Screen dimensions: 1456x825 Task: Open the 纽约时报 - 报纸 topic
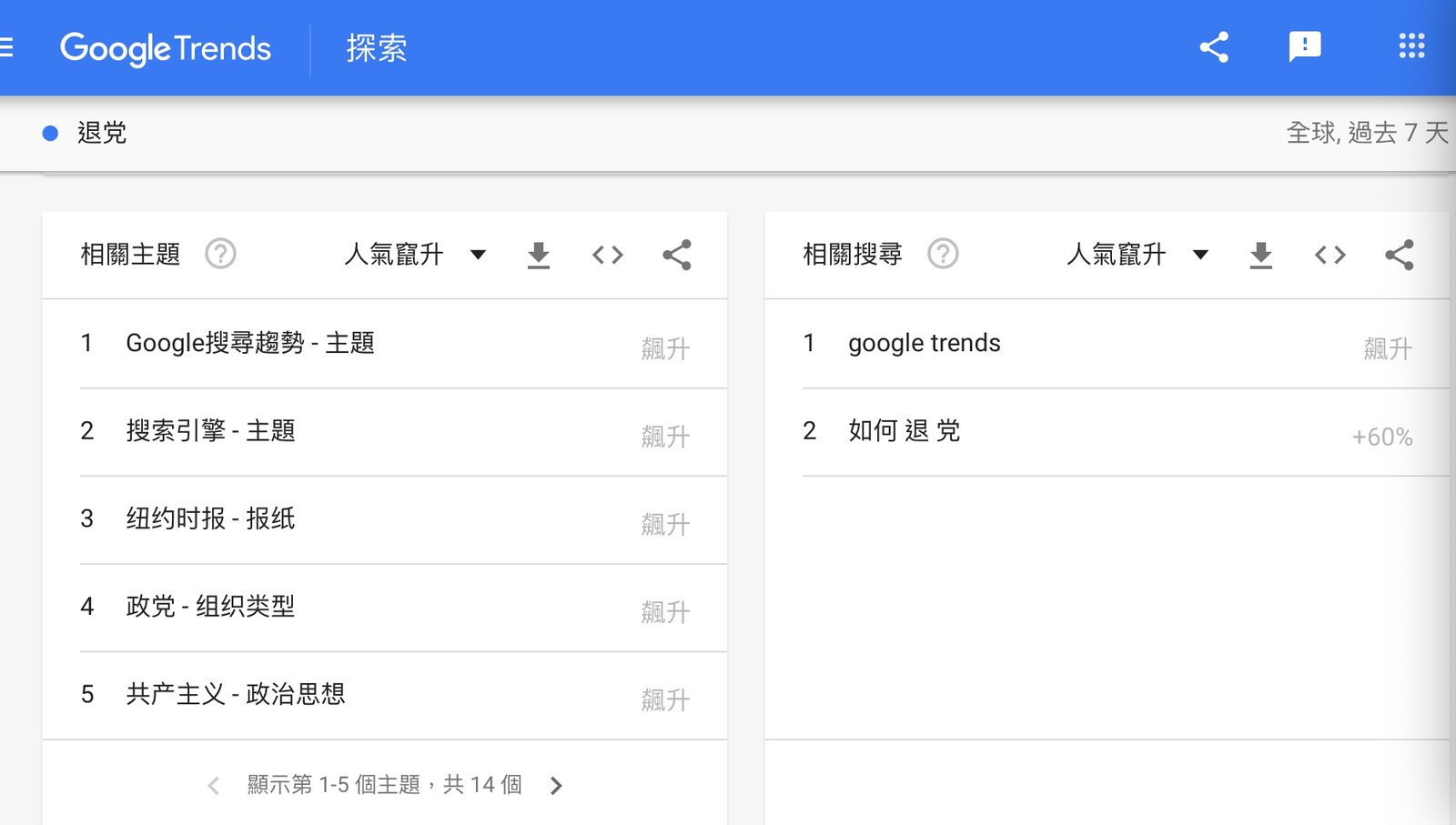point(210,518)
